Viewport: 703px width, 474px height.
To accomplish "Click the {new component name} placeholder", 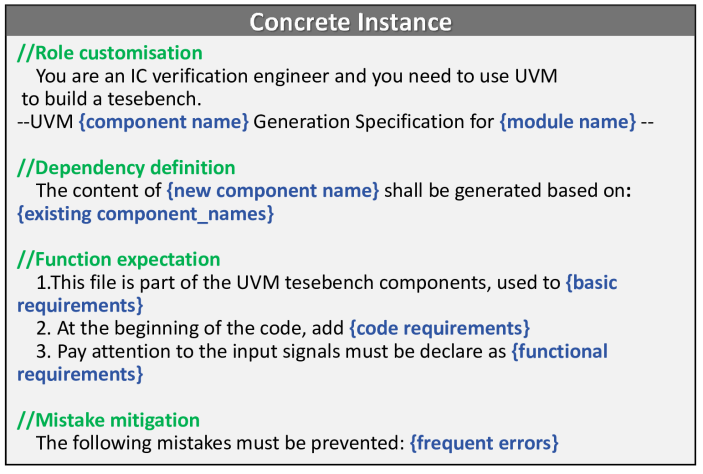I will click(x=273, y=190).
